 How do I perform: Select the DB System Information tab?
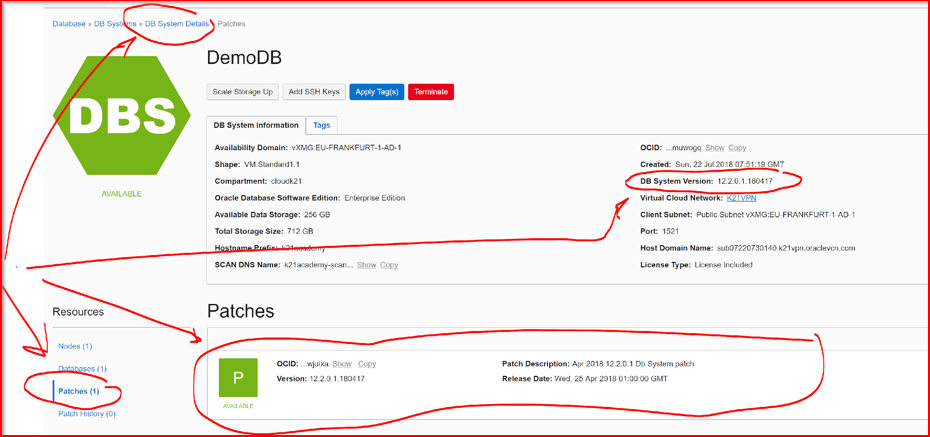(256, 126)
